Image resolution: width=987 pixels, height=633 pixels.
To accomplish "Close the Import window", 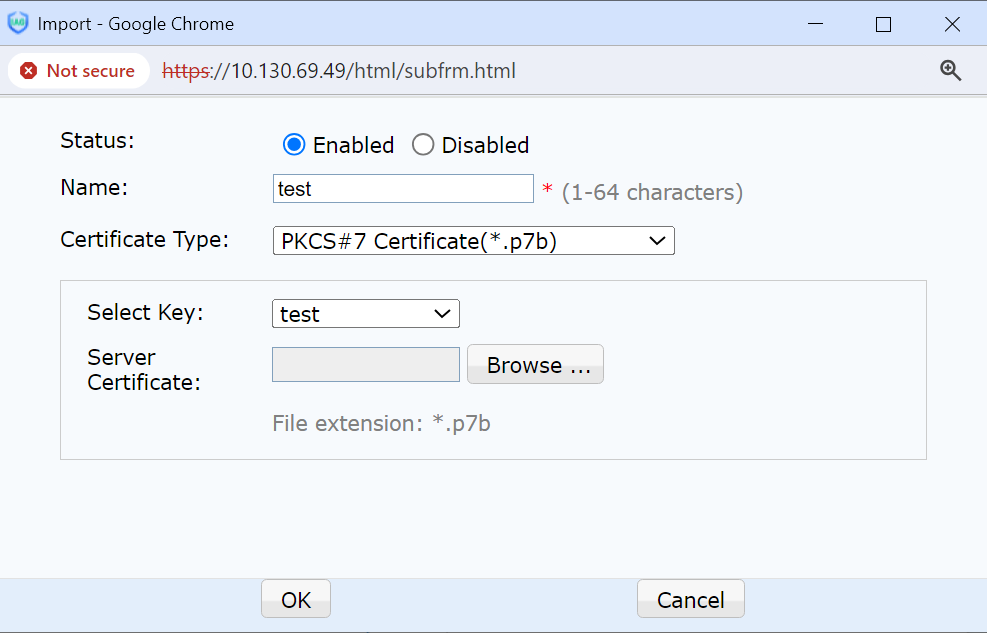I will (951, 24).
